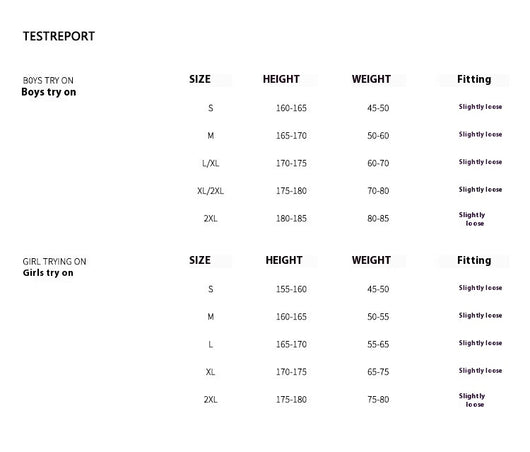
Task: Select boys weight value 50-60
Action: coord(378,136)
